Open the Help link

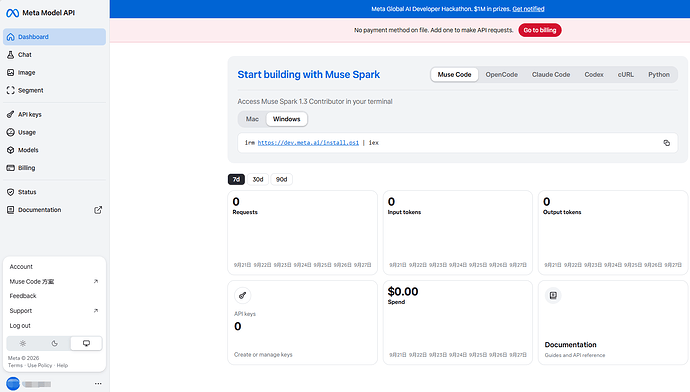(x=62, y=365)
